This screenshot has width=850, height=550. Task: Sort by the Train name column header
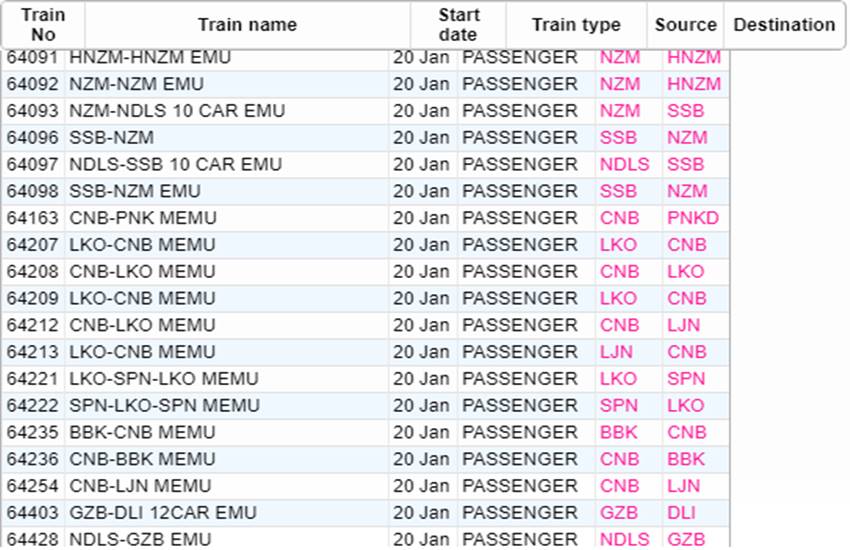(247, 25)
